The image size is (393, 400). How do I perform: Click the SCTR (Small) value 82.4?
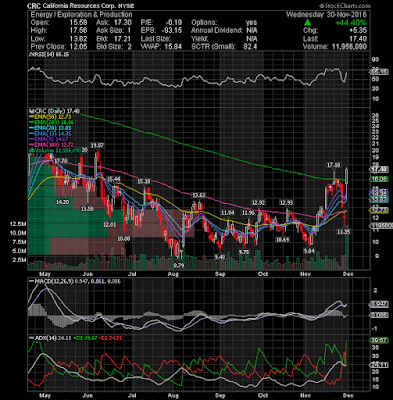tap(250, 47)
